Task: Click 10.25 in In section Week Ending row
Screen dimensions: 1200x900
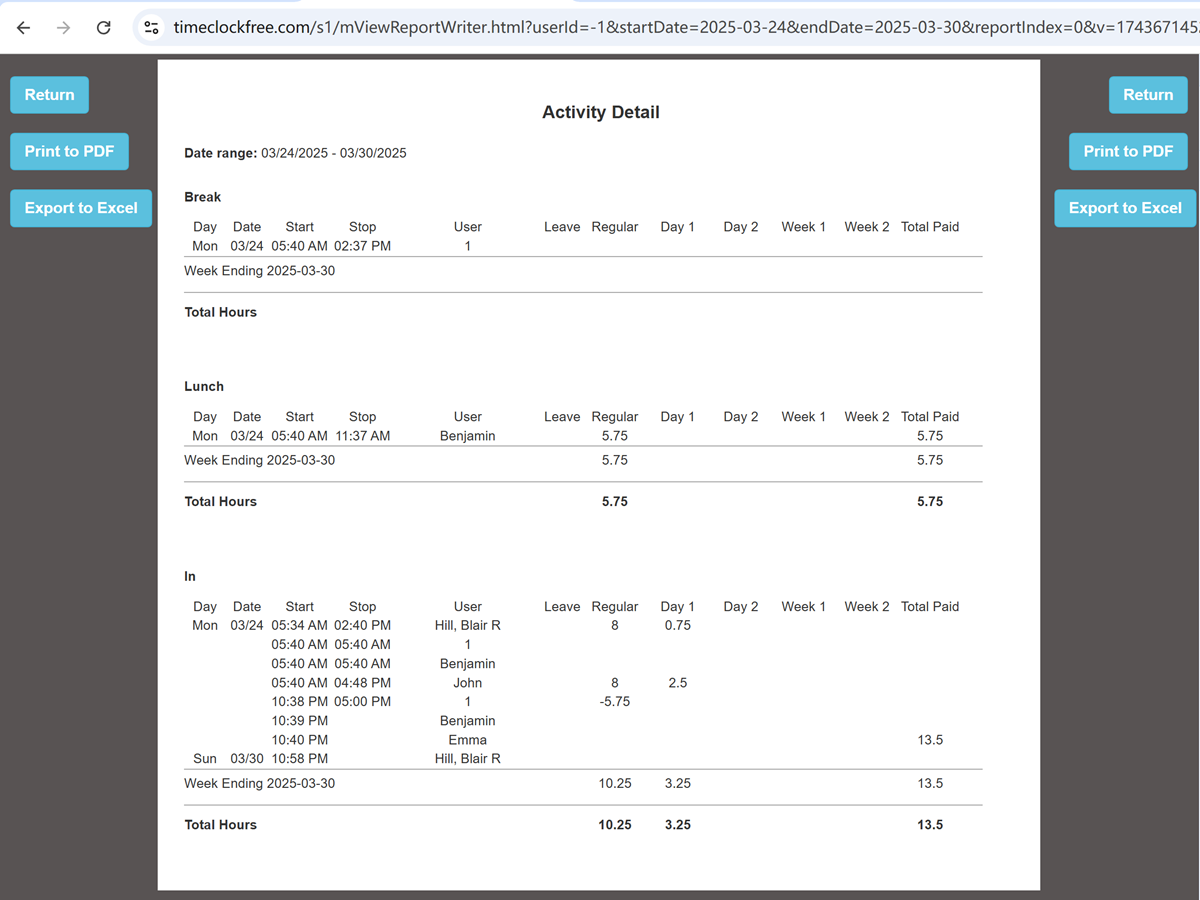Action: coord(615,783)
